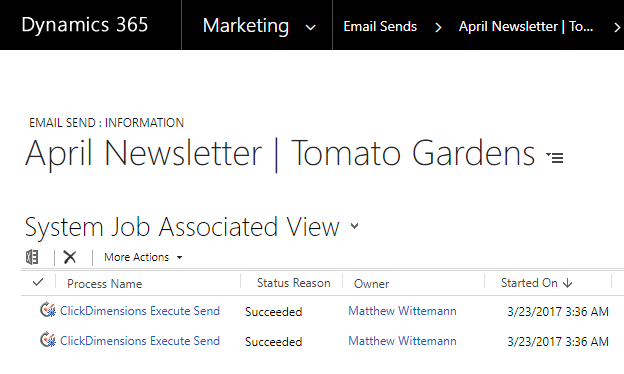Expand the chevron after the April Newsletter breadcrumb
Viewport: 624px width, 374px height.
pyautogui.click(x=617, y=27)
